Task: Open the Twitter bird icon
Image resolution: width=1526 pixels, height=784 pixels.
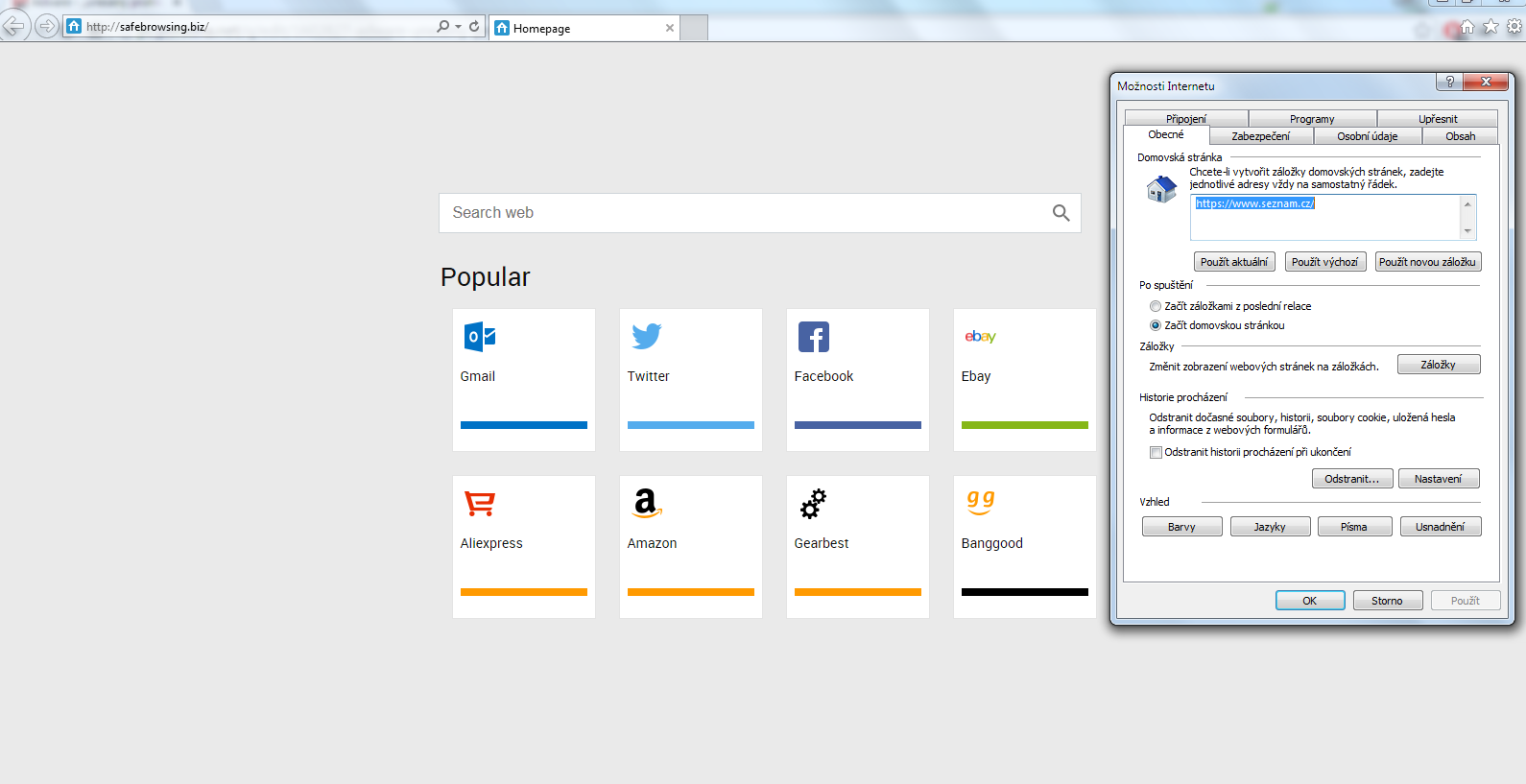Action: point(647,337)
